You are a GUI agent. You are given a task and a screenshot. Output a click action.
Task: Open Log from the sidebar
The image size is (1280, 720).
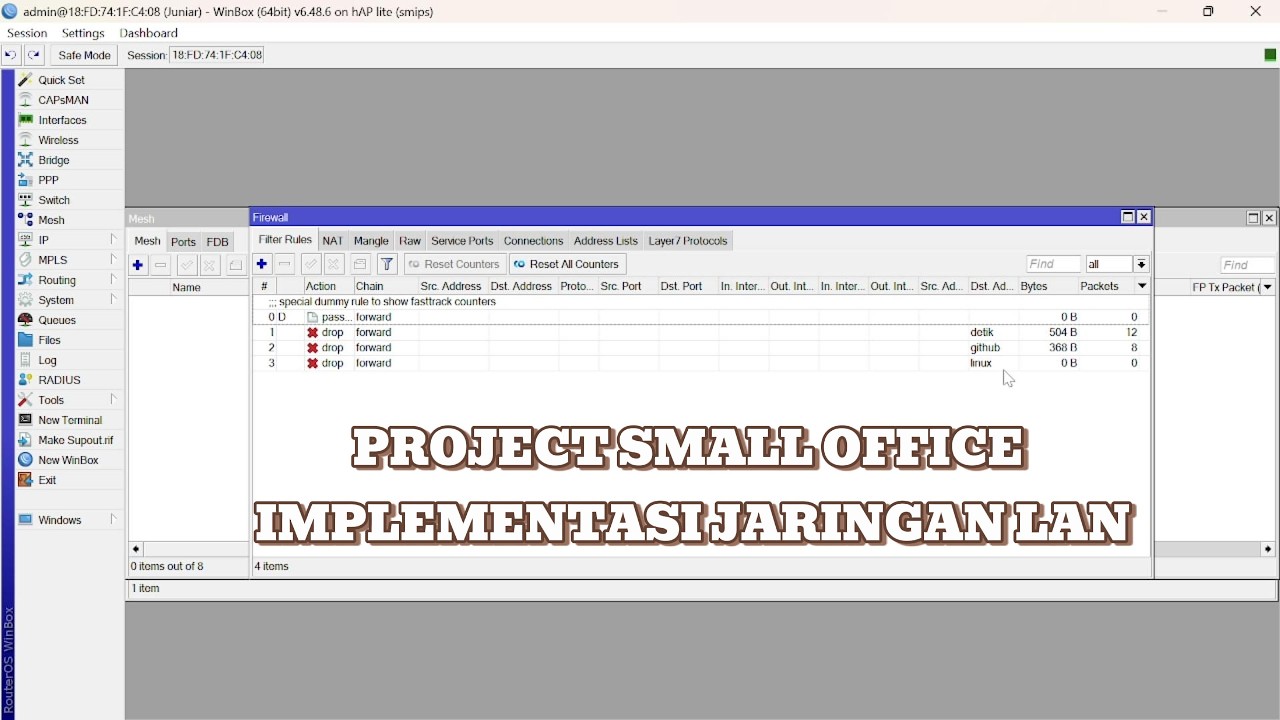[x=47, y=360]
